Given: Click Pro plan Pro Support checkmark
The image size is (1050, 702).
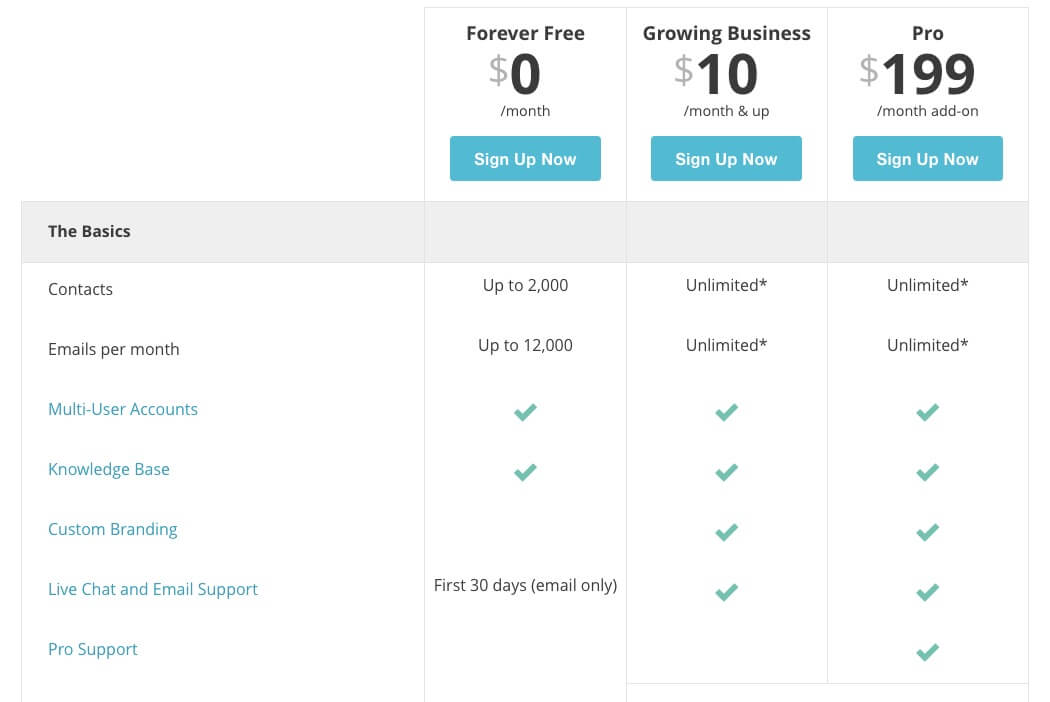Looking at the screenshot, I should point(927,652).
